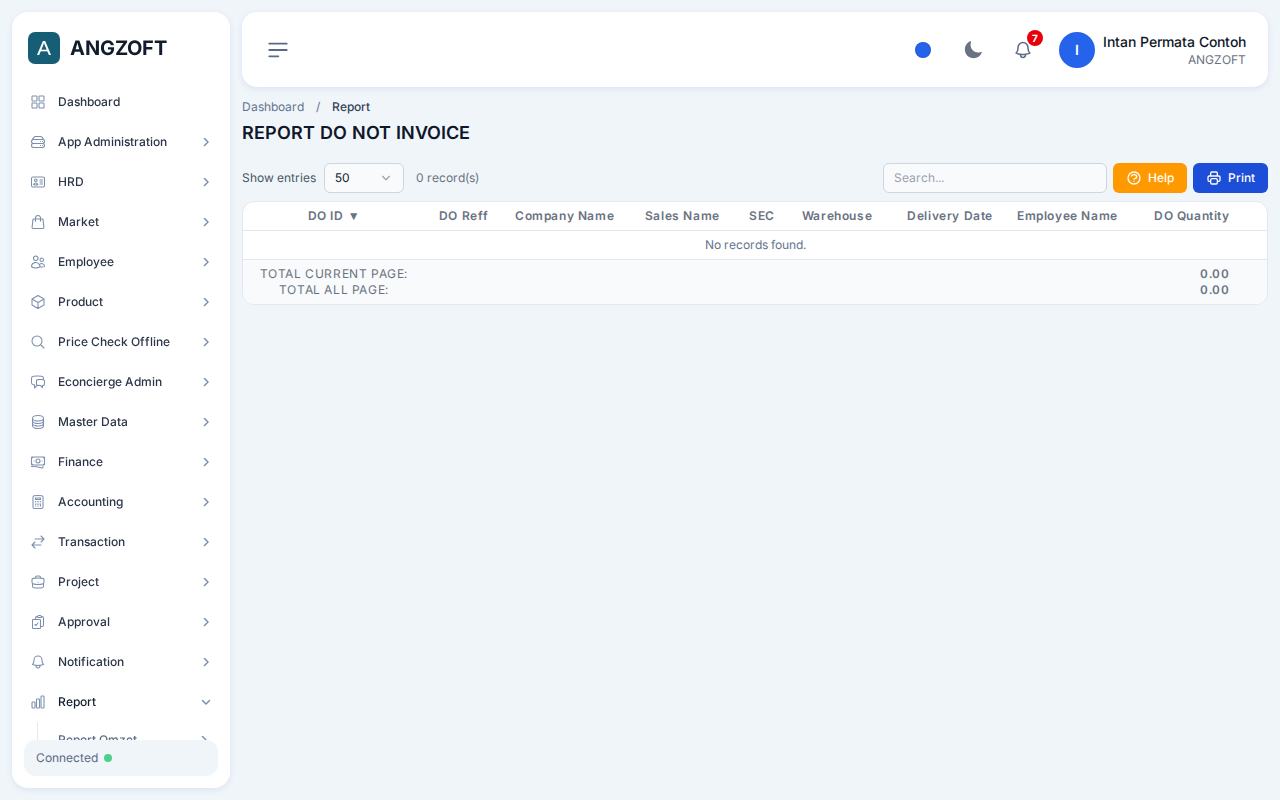Click the Help button
The height and width of the screenshot is (800, 1280).
(1150, 178)
